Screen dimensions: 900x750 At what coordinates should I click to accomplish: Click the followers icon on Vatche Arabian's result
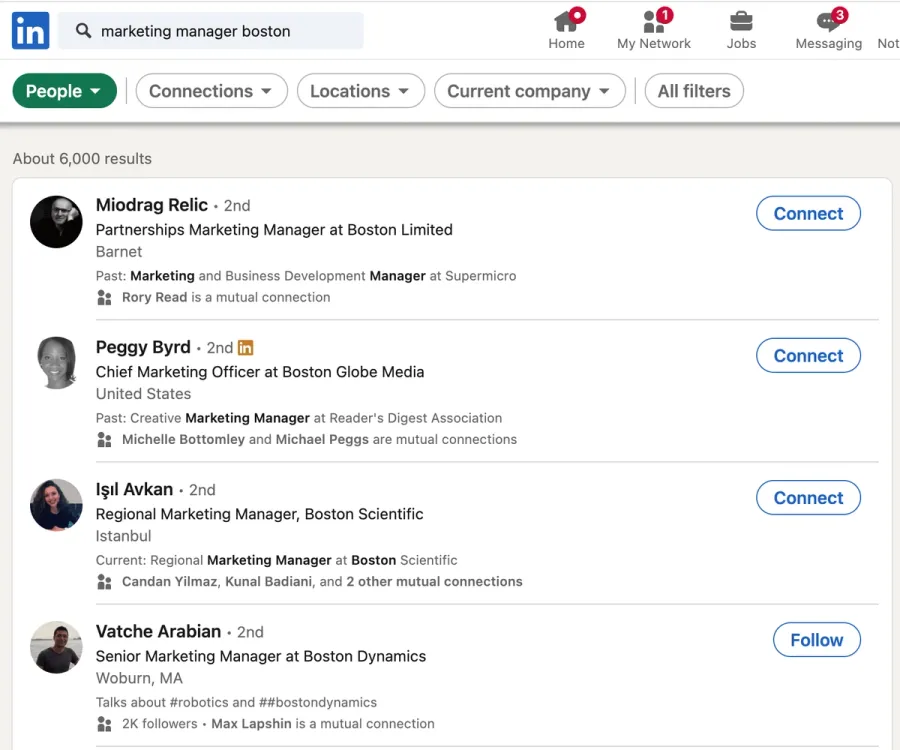[104, 723]
